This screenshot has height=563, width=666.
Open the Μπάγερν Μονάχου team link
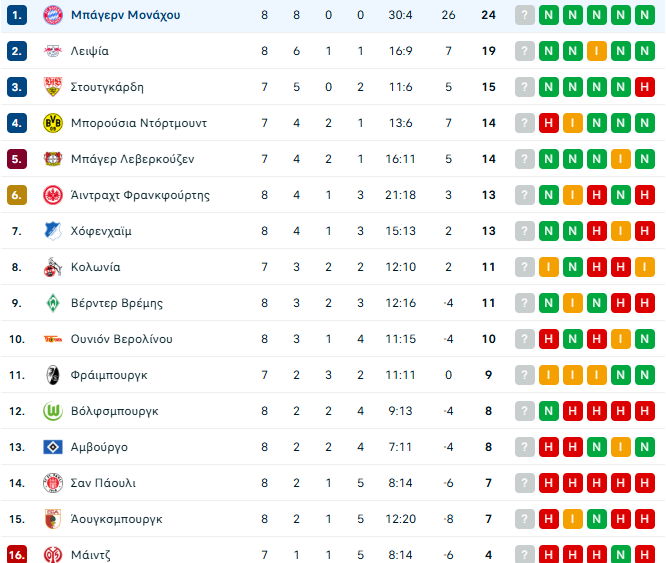coord(126,15)
